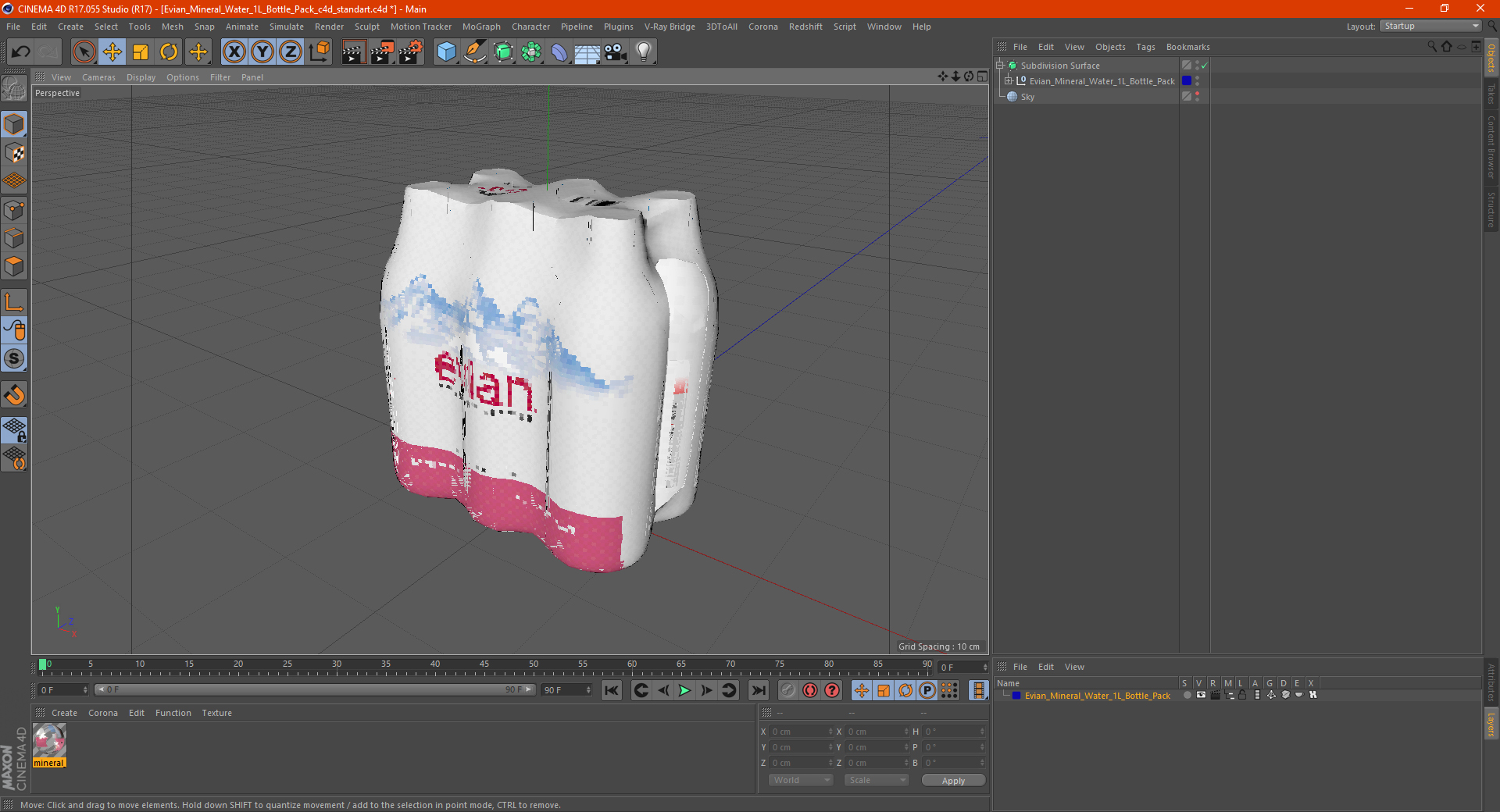Activate the Move tool in toolbar
Screen dimensions: 1500x812
[112, 52]
